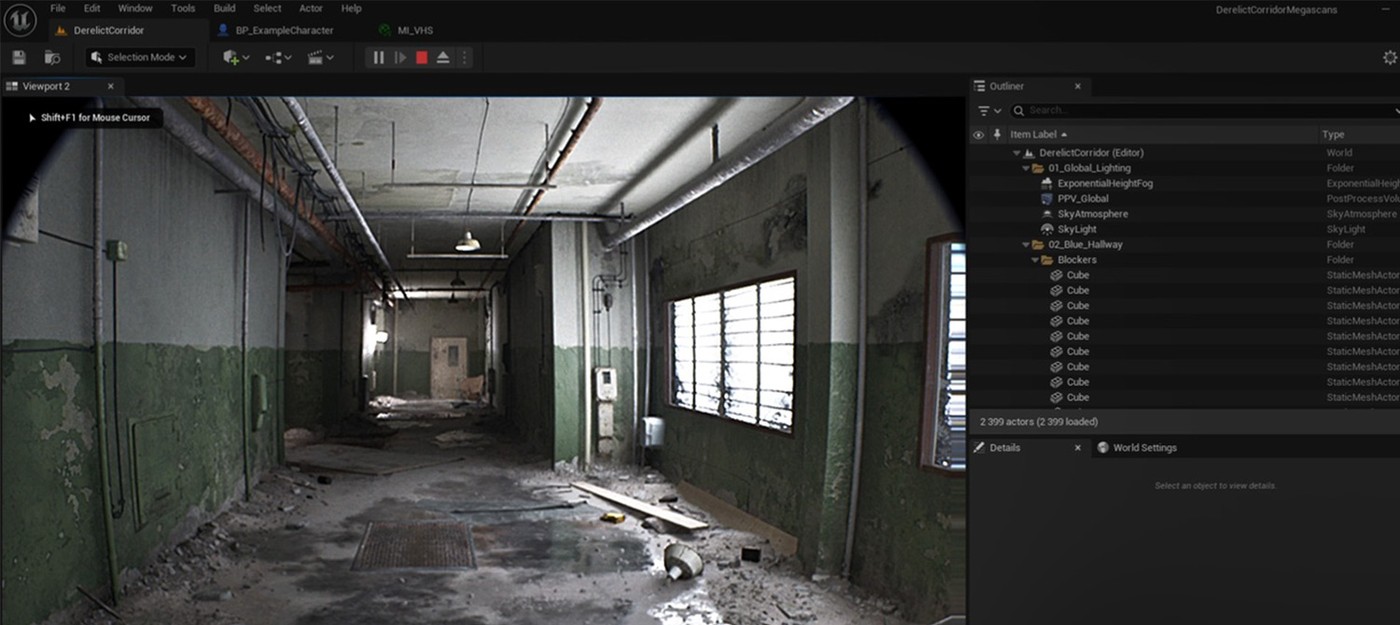Open the Cinematics clapperboard dropdown
The height and width of the screenshot is (625, 1400).
point(321,58)
